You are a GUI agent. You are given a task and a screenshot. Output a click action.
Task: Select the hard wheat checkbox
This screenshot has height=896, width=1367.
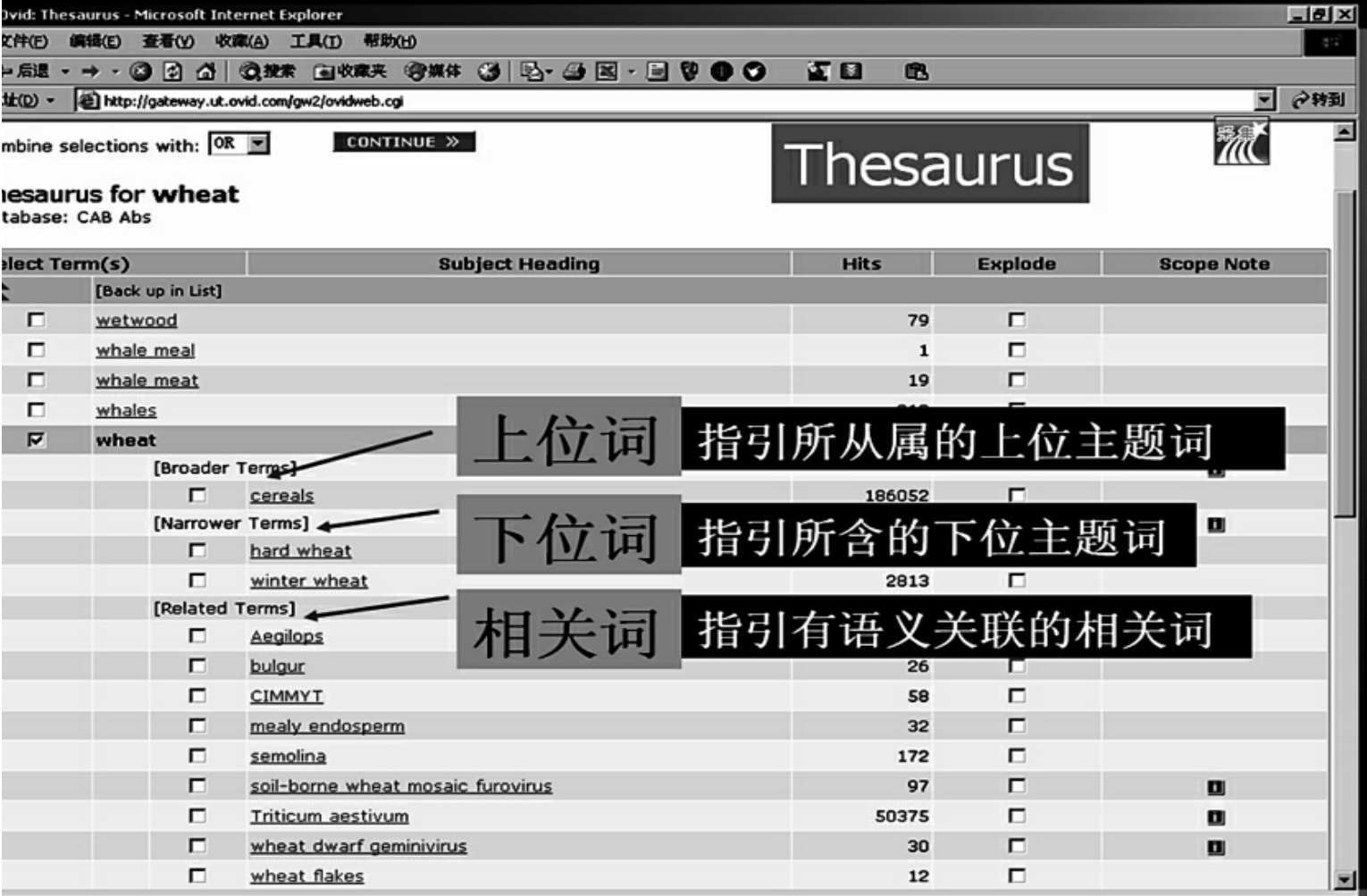(197, 550)
